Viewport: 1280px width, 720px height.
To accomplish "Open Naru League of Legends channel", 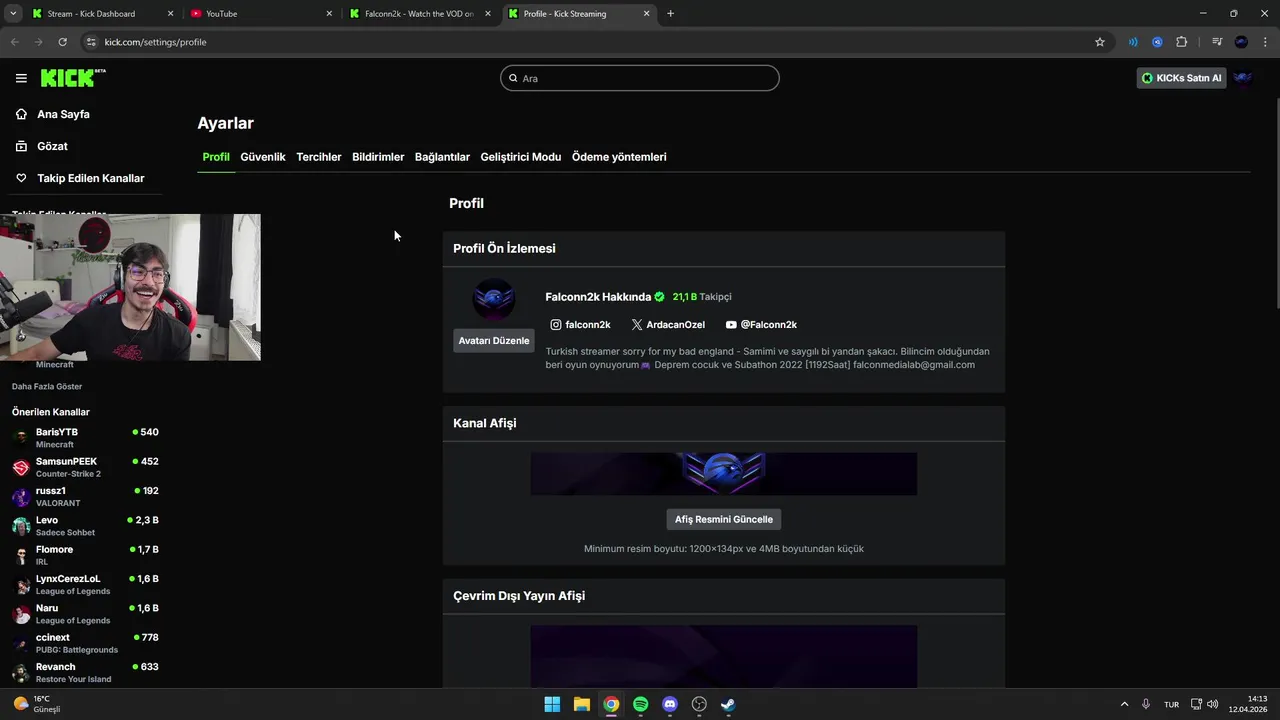I will click(85, 613).
